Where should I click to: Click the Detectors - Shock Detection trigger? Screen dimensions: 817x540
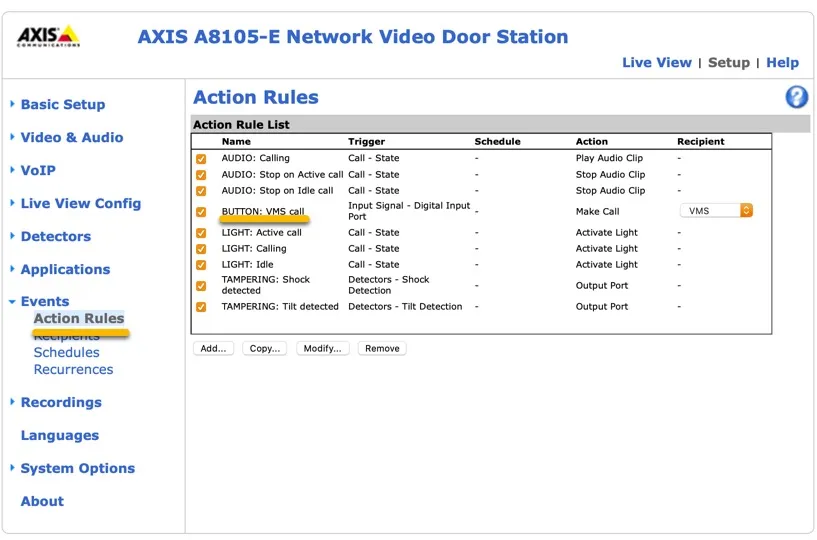[389, 285]
